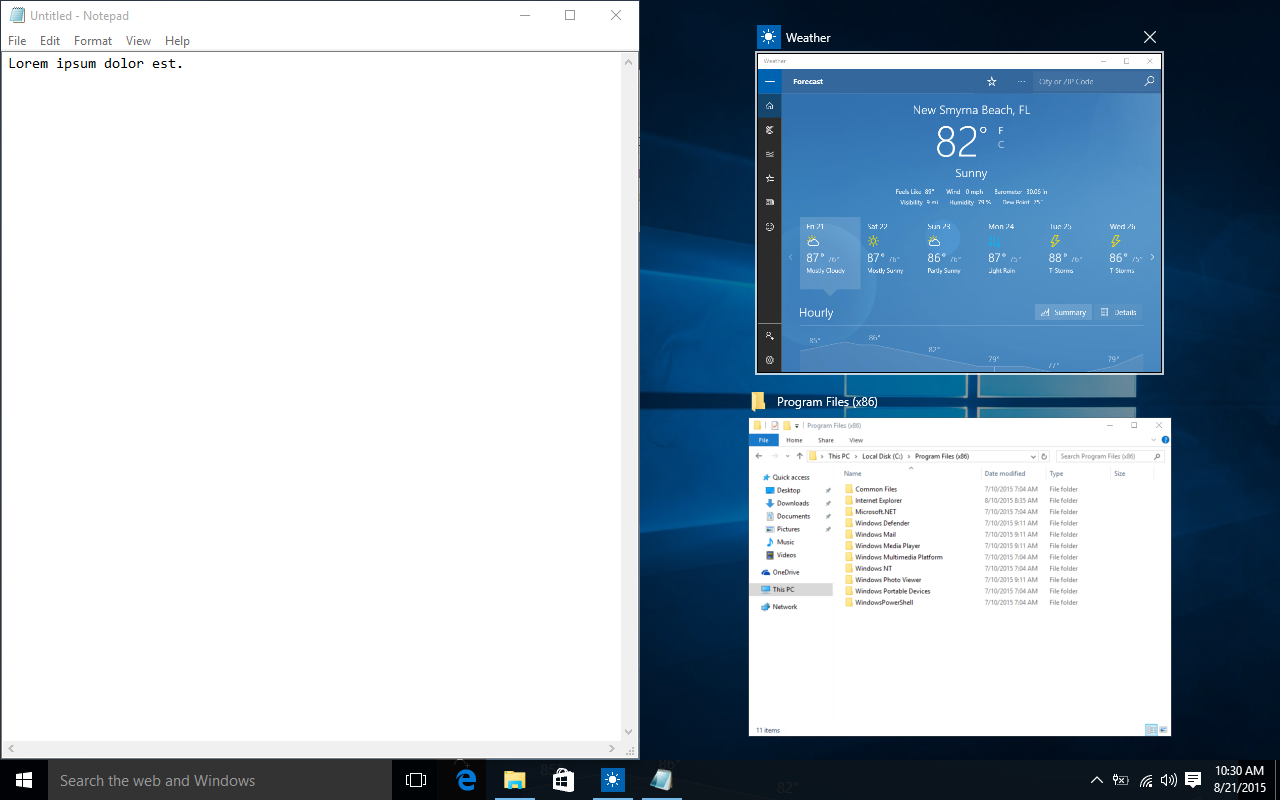
Task: Click previous-days arrow beside Fri 21 forecast
Action: [790, 257]
